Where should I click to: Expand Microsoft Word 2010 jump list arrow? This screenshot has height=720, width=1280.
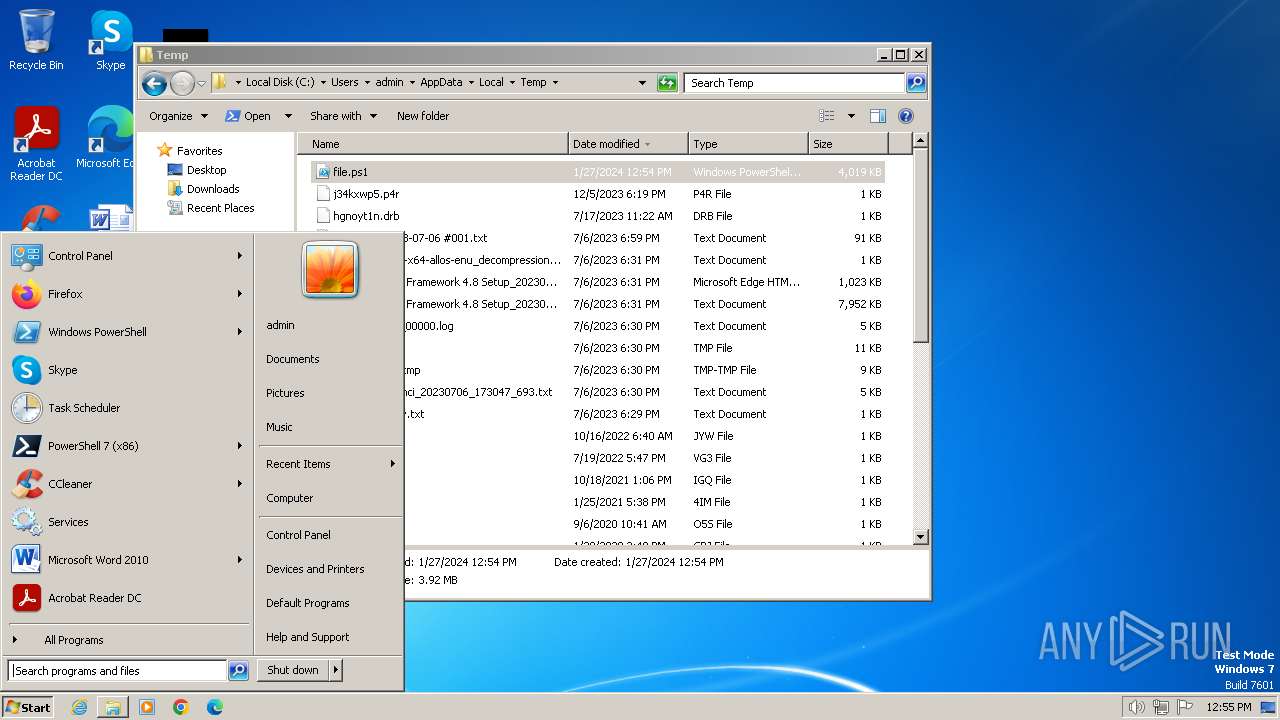(x=240, y=560)
